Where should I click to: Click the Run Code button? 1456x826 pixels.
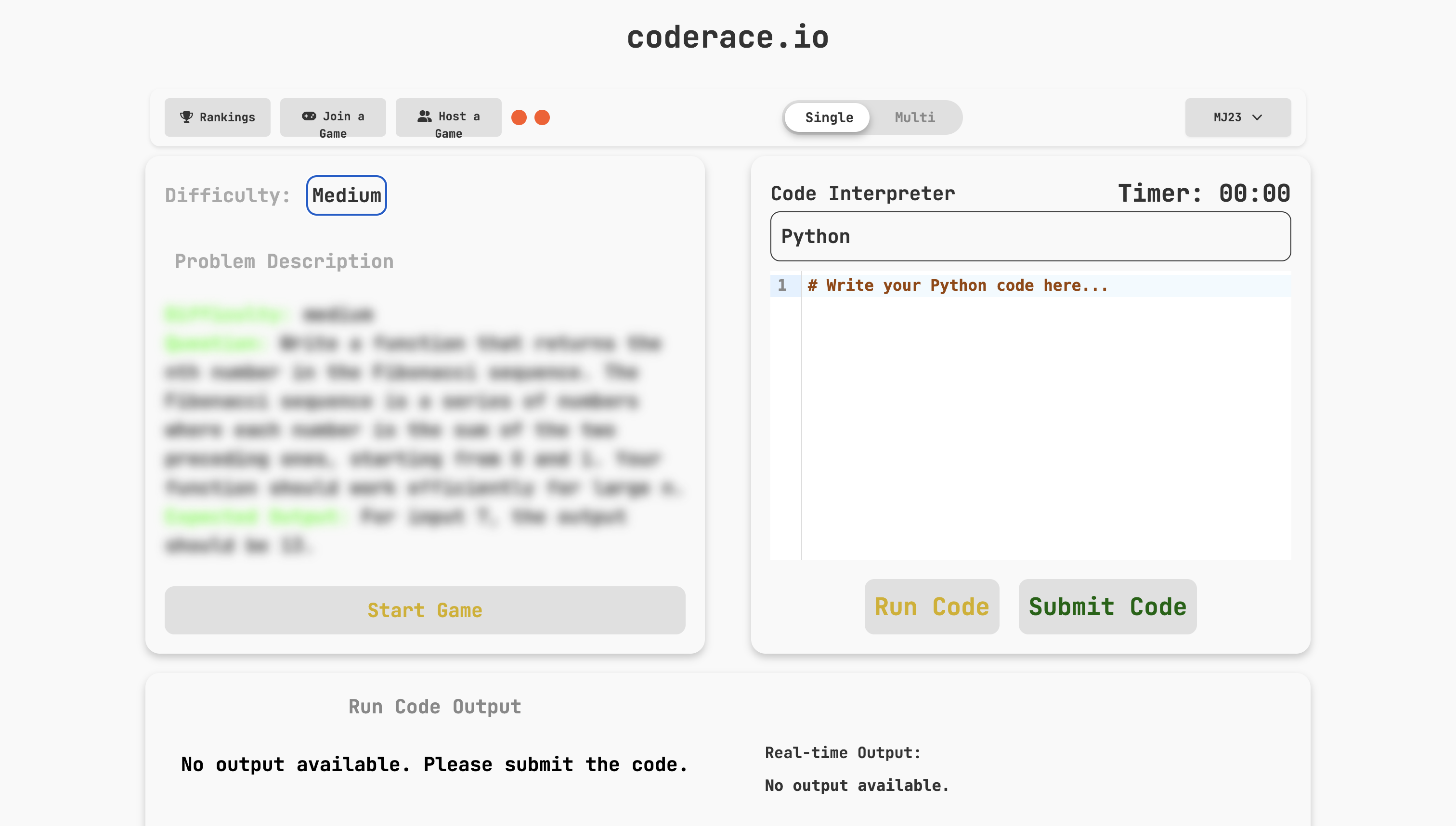[931, 607]
